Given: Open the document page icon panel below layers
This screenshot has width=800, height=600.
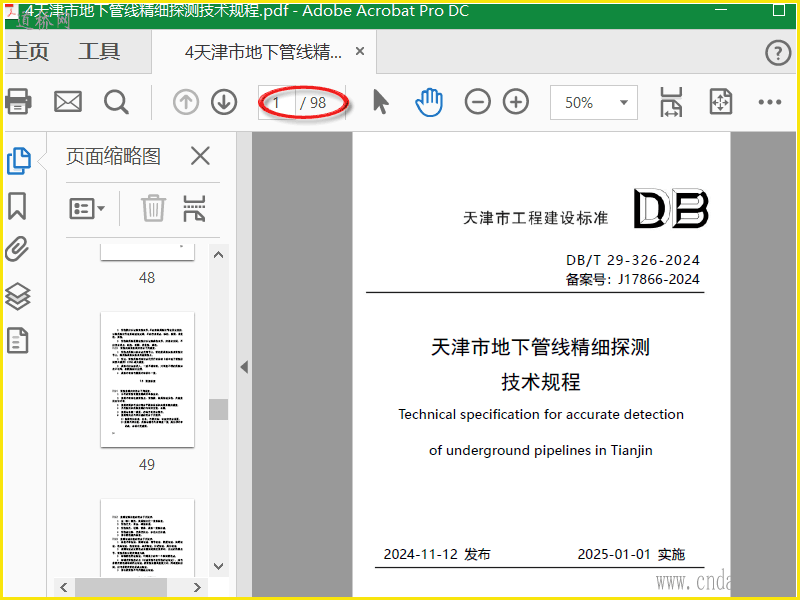Looking at the screenshot, I should pyautogui.click(x=18, y=340).
